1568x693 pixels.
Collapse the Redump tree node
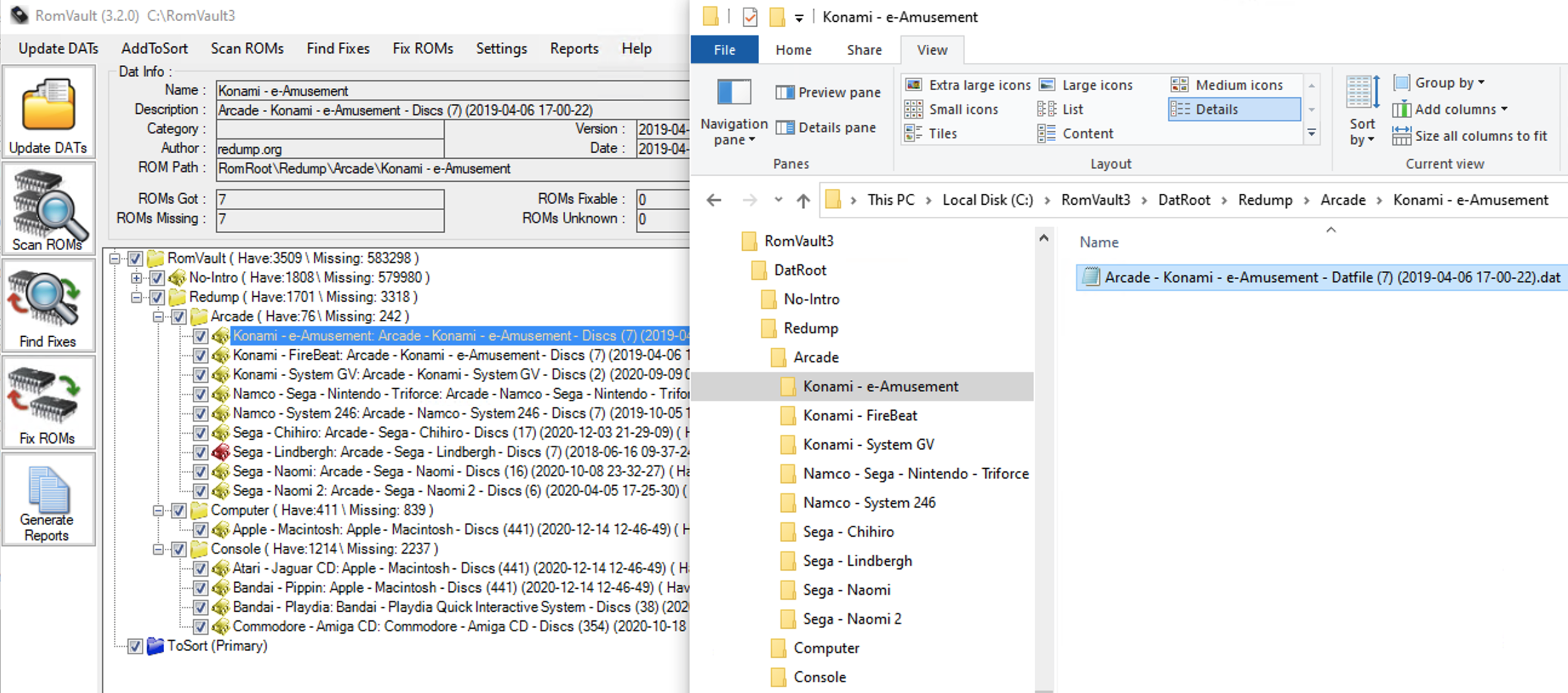pos(136,297)
